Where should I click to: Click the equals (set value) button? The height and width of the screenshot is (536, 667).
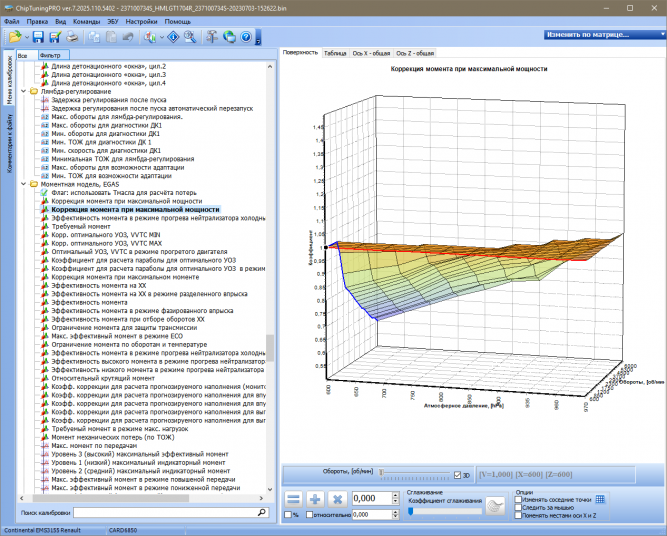[293, 499]
